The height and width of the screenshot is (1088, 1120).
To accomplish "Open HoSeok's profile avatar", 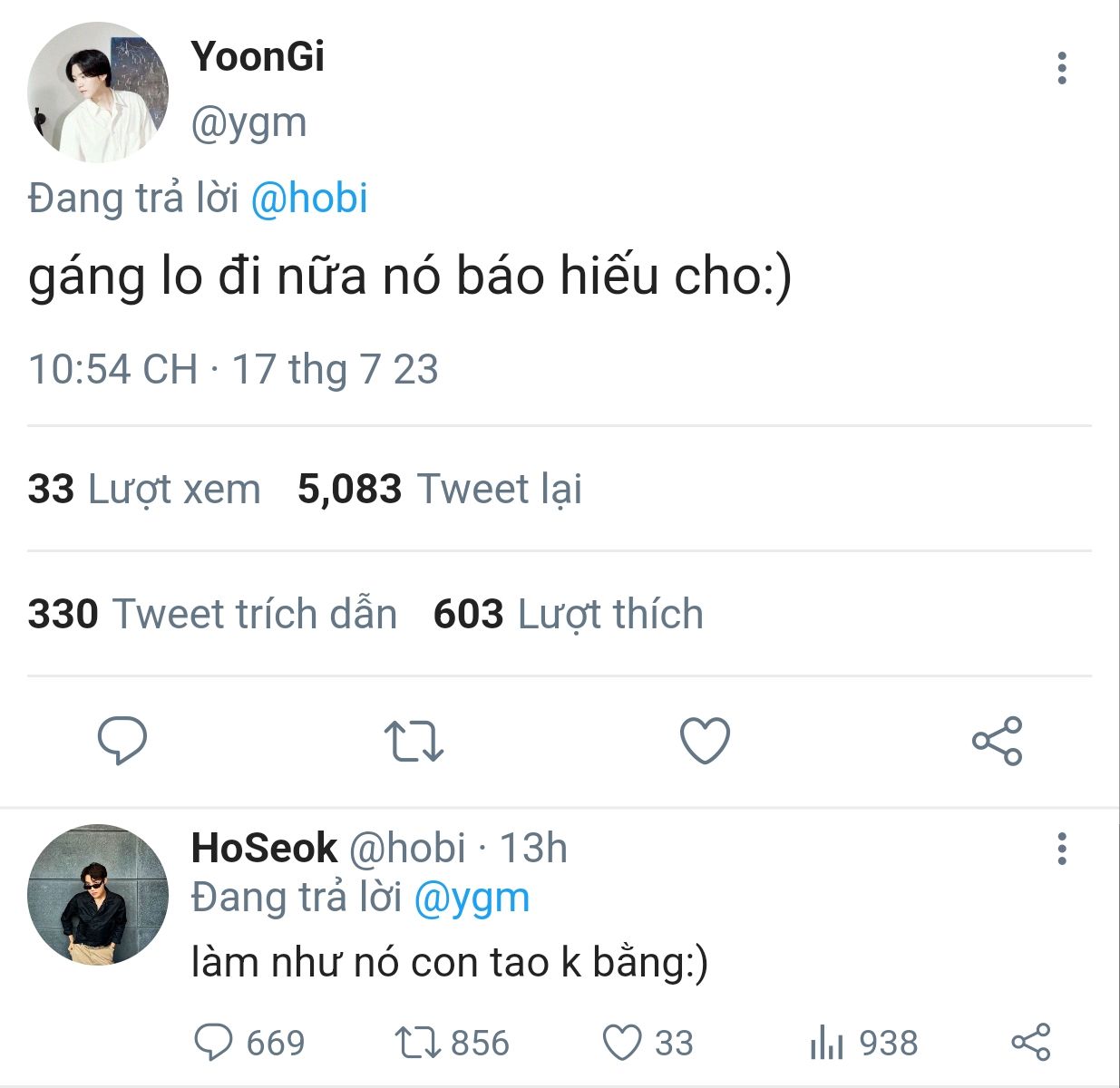I will [98, 894].
